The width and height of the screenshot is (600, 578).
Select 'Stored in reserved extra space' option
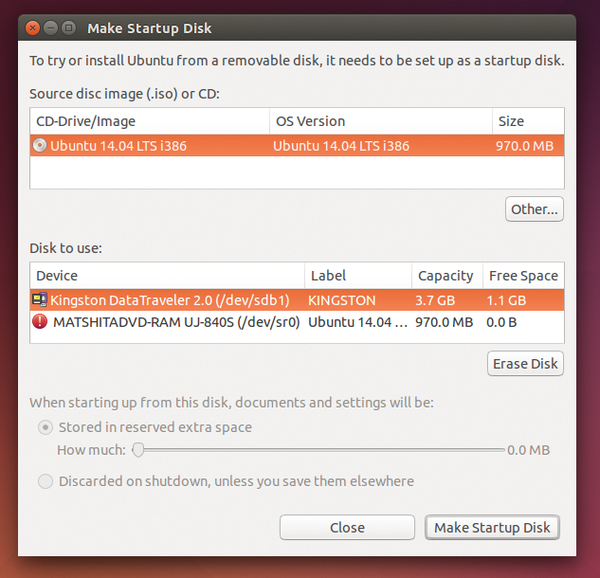45,427
